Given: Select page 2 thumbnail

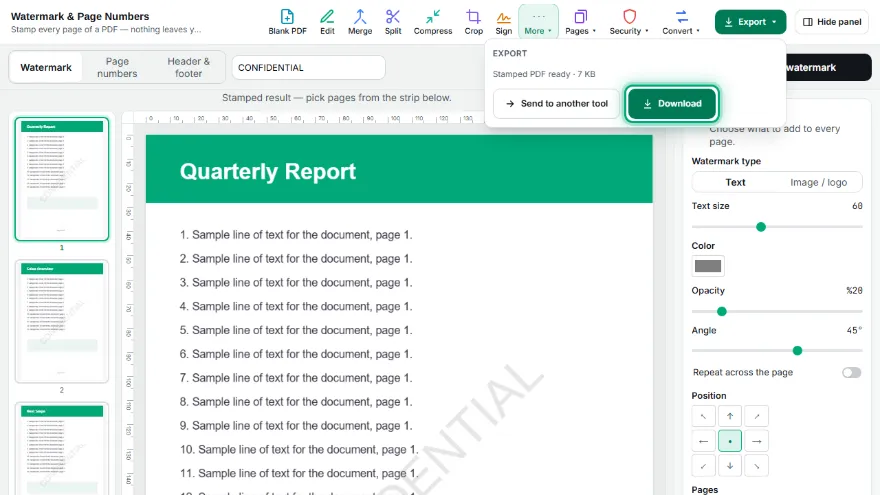Looking at the screenshot, I should click(62, 321).
